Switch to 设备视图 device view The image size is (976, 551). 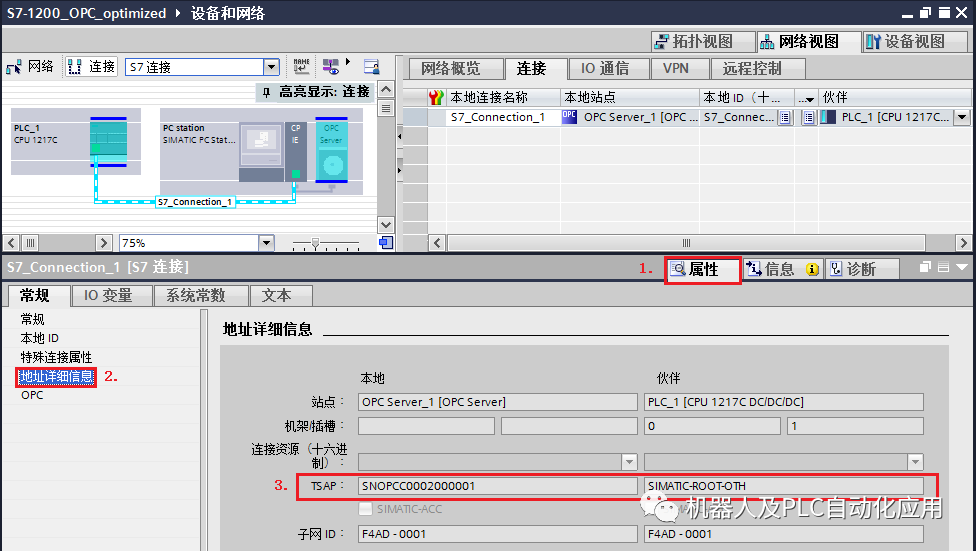pos(915,42)
